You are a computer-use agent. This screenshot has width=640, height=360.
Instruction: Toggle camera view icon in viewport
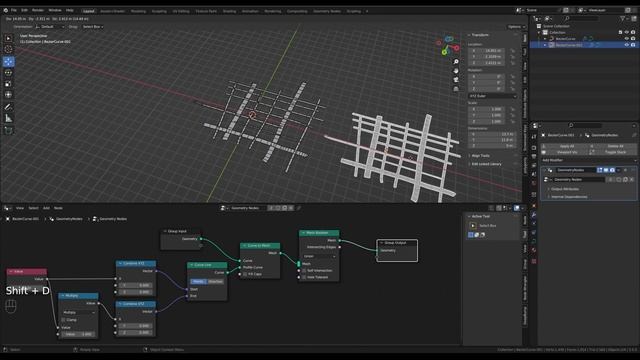click(456, 80)
